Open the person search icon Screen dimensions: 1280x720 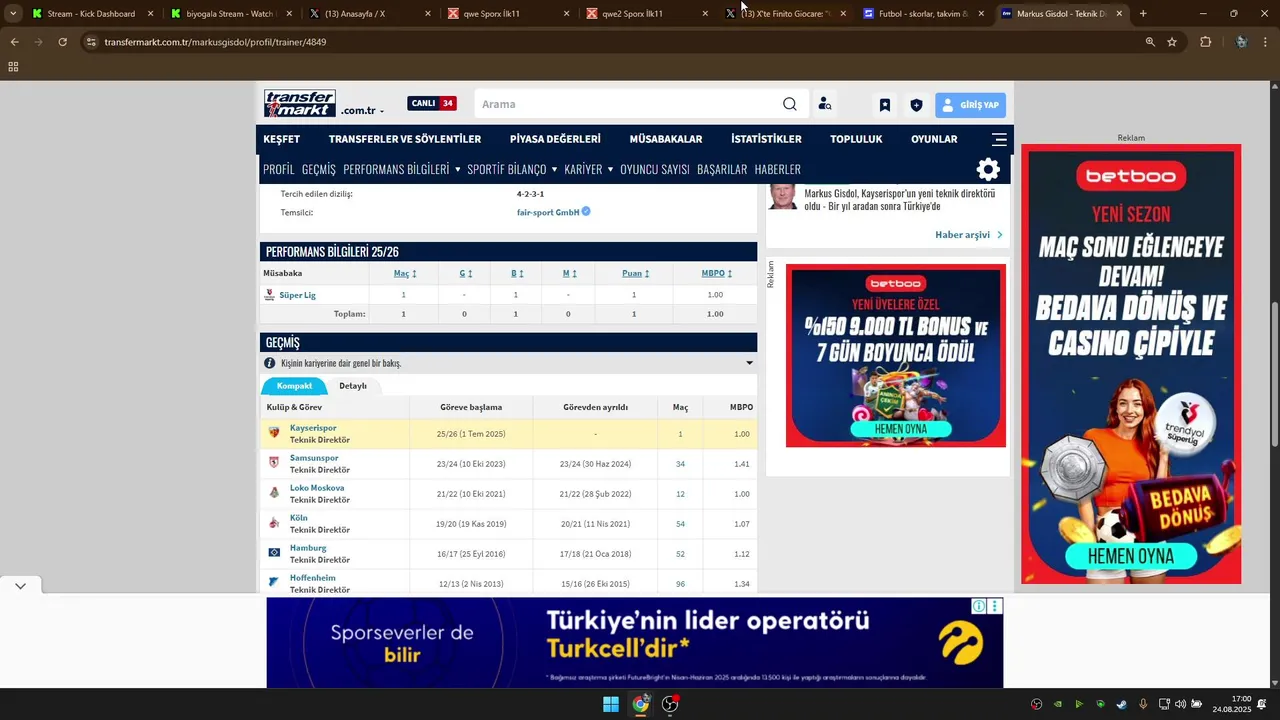pos(825,104)
